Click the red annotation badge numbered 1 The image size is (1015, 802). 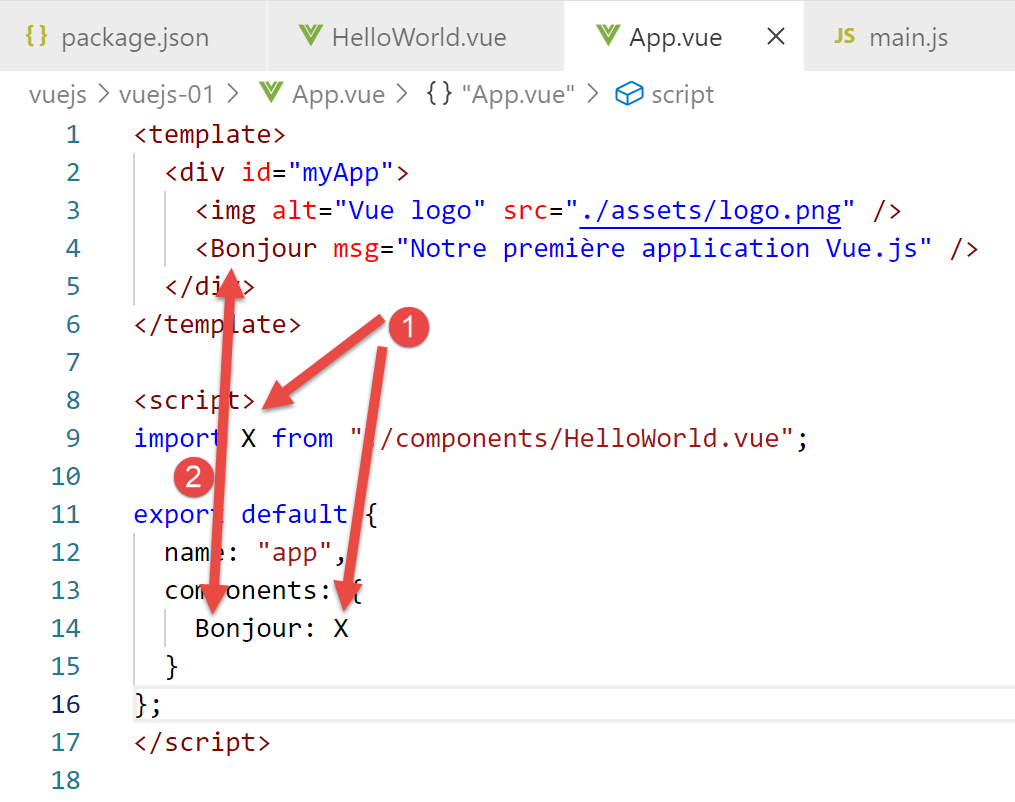pyautogui.click(x=408, y=327)
